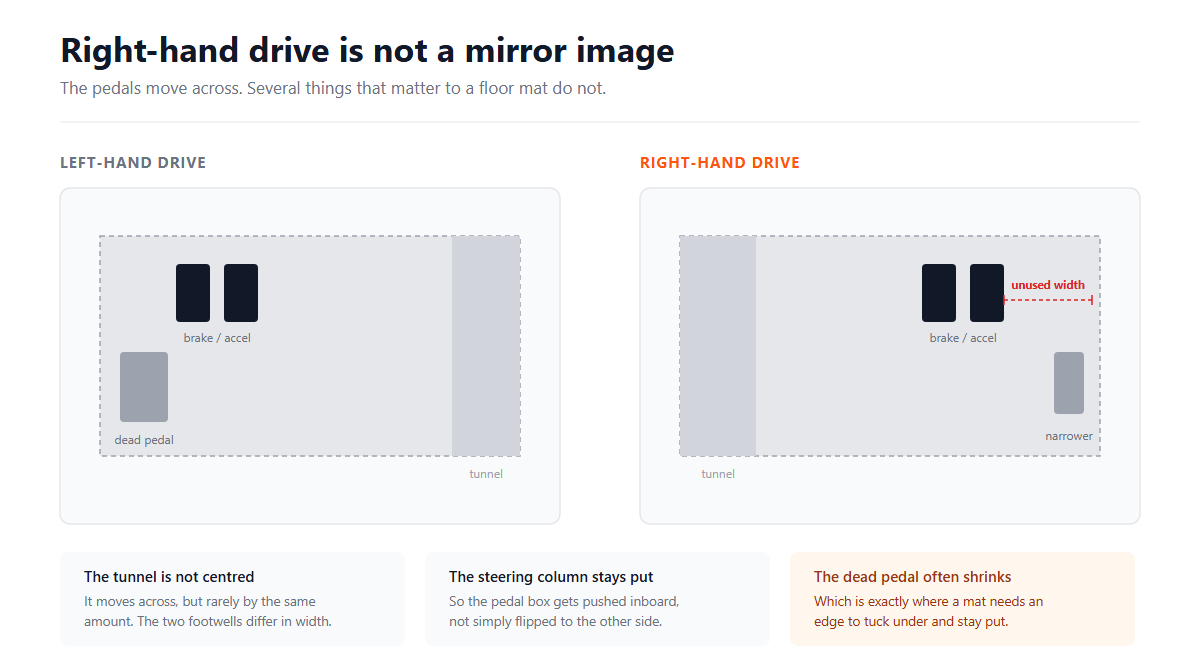Select the dead pedal block in the left-hand drive diagram
Screen dimensions: 1200x660
click(144, 387)
